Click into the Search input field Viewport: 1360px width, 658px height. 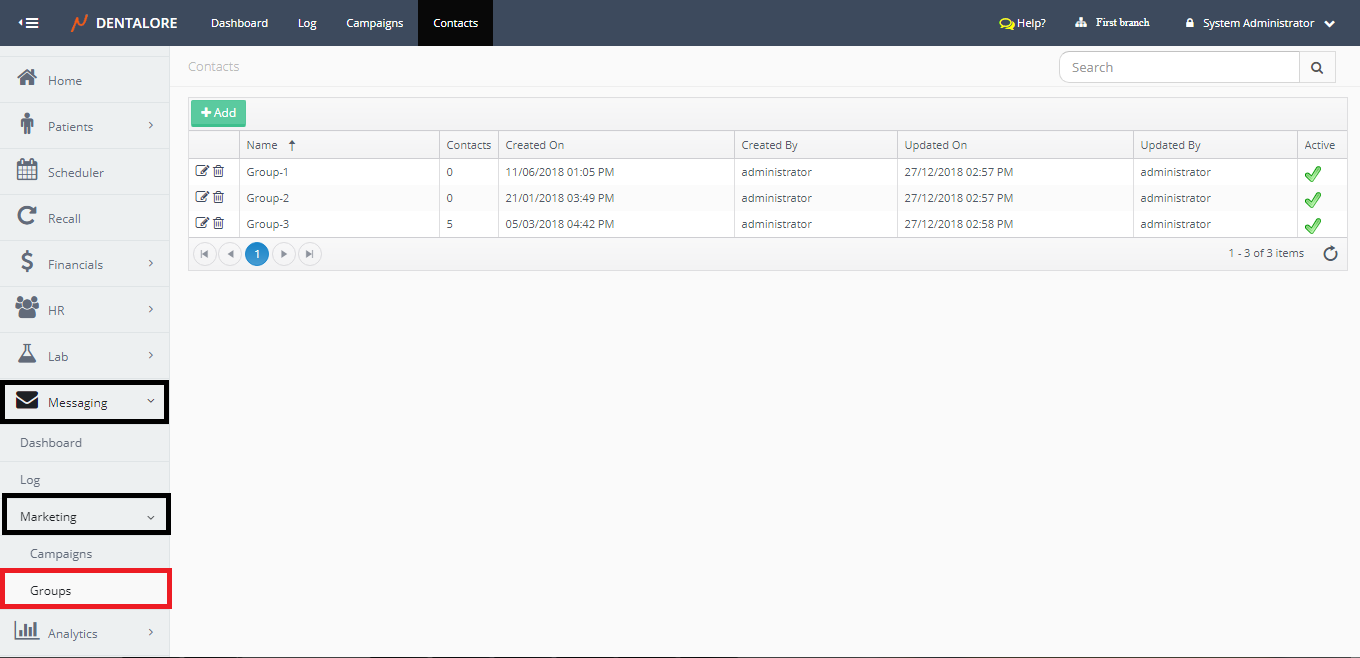tap(1179, 67)
